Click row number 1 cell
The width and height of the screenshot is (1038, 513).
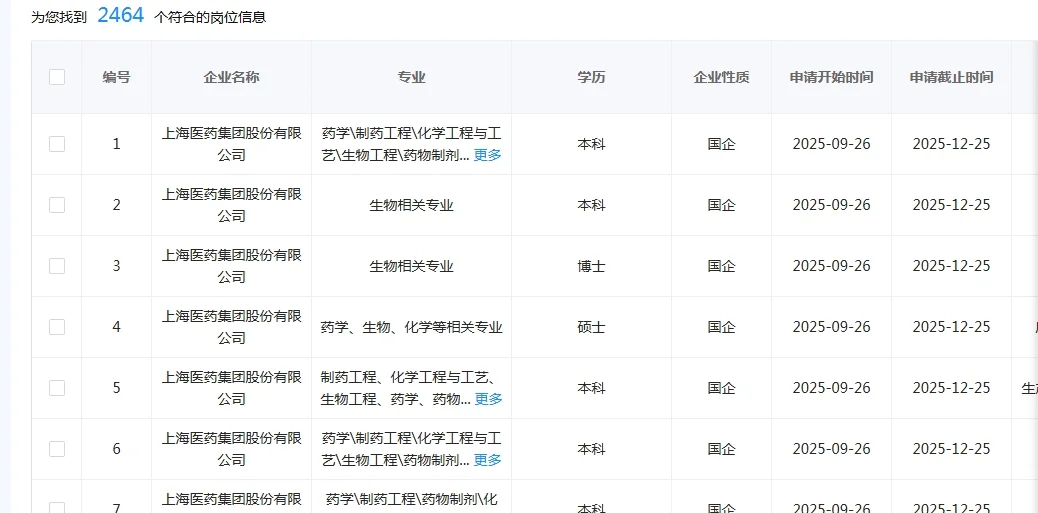[117, 144]
